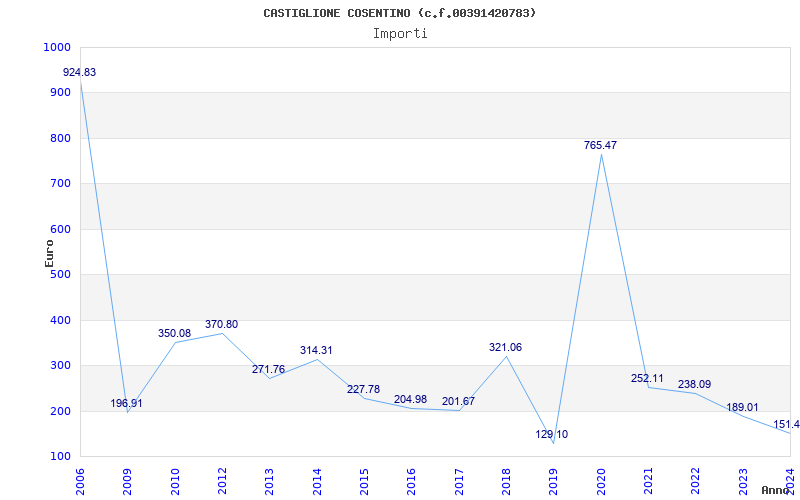Viewport: 800px width, 500px height.
Task: Click the Euro y-axis label
Action: pos(49,253)
